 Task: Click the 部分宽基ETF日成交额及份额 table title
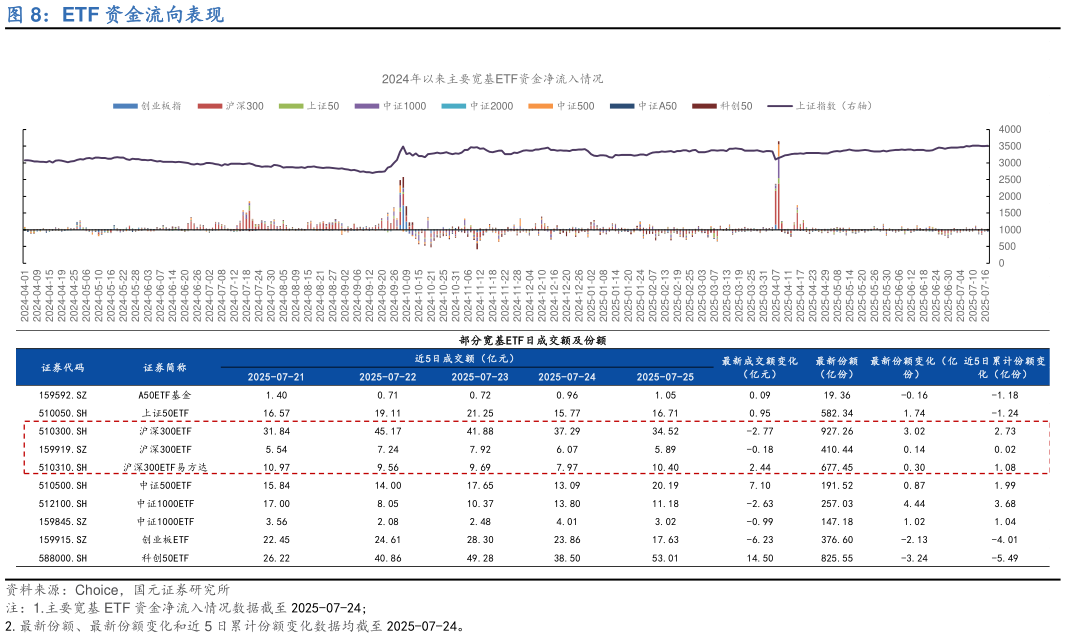click(x=533, y=339)
